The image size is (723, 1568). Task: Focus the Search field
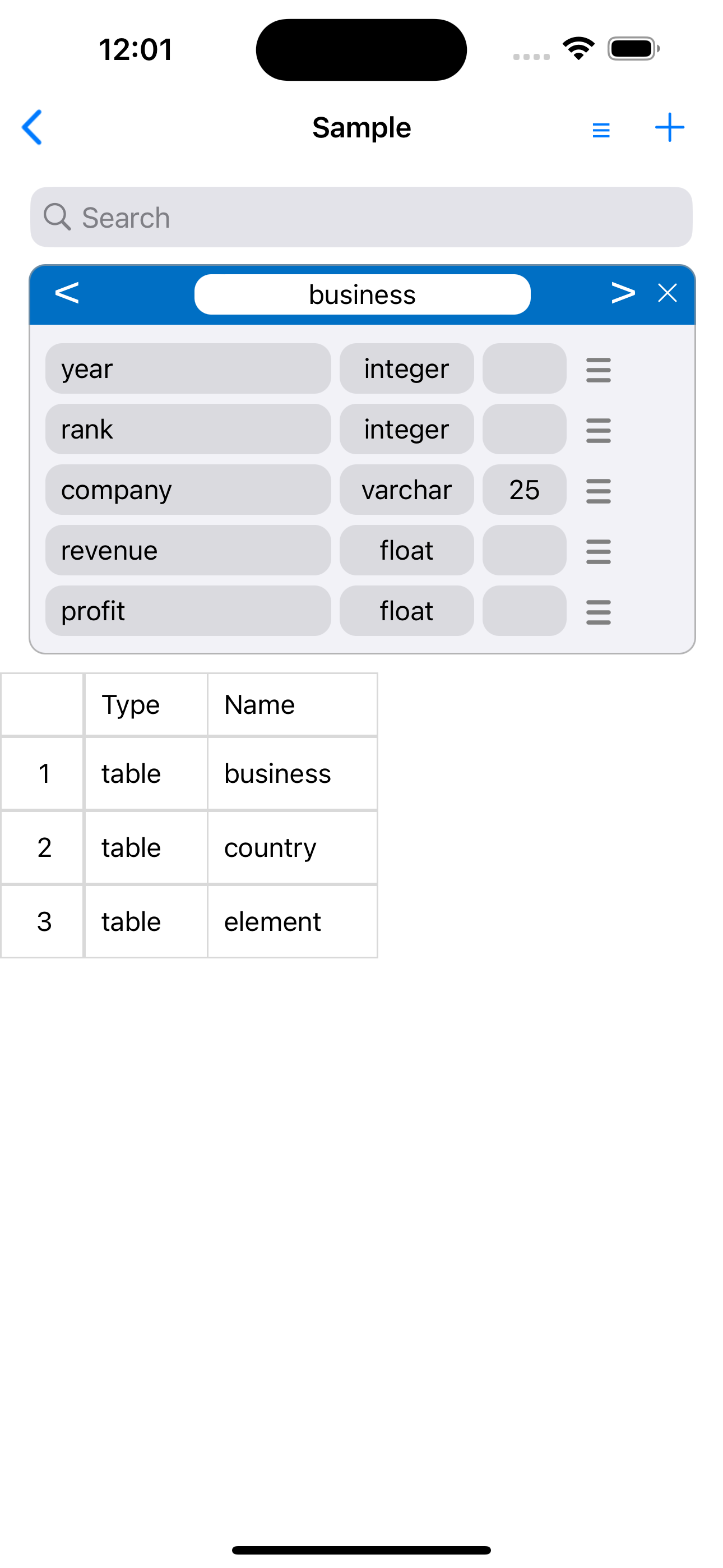tap(361, 217)
